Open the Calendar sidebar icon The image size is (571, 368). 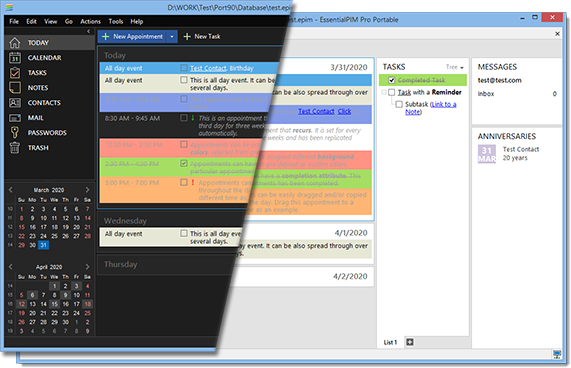click(15, 58)
